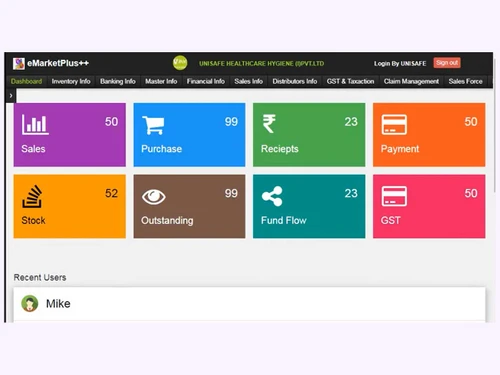This screenshot has height=375, width=500.
Task: Click the Outstanding tile label
Action: coord(167,221)
